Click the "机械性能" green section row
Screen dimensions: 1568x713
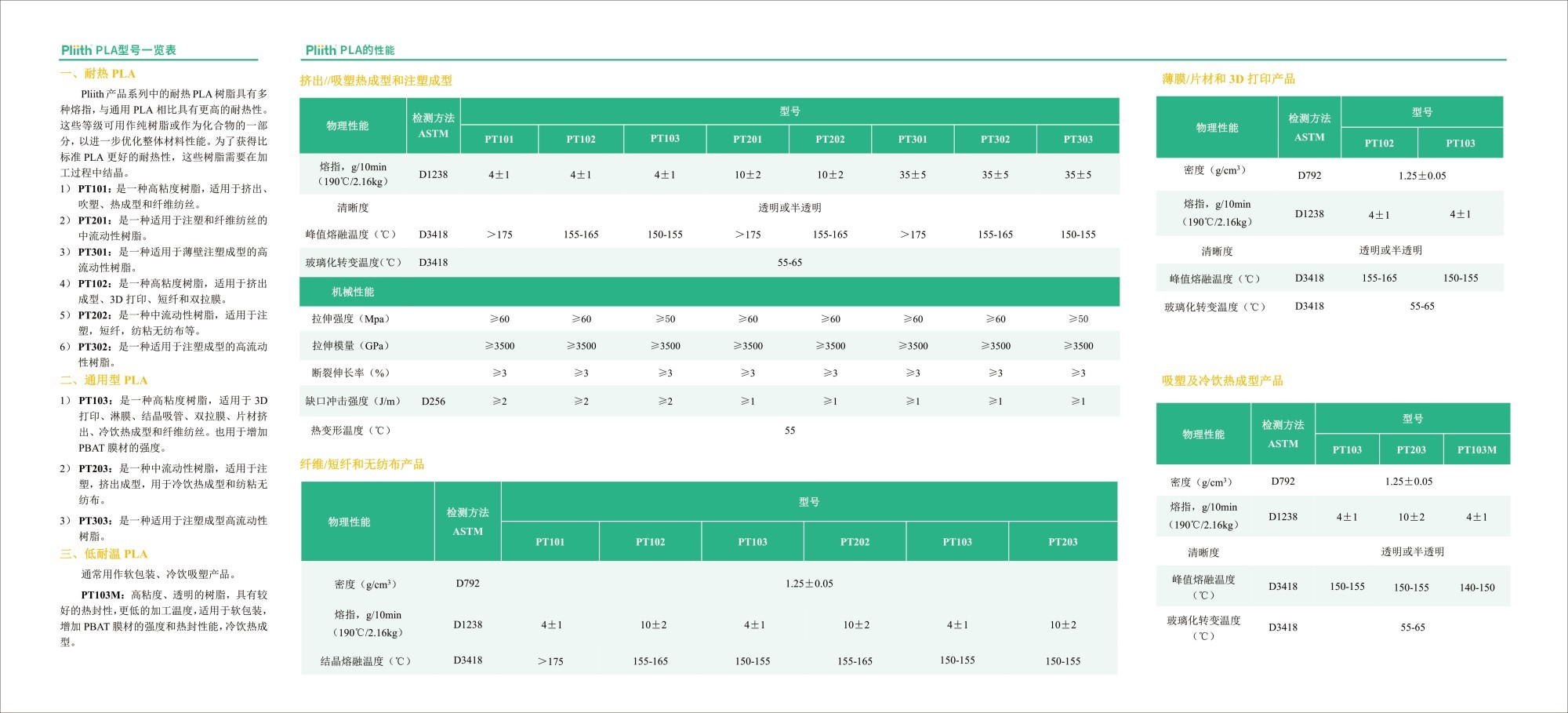coord(710,292)
